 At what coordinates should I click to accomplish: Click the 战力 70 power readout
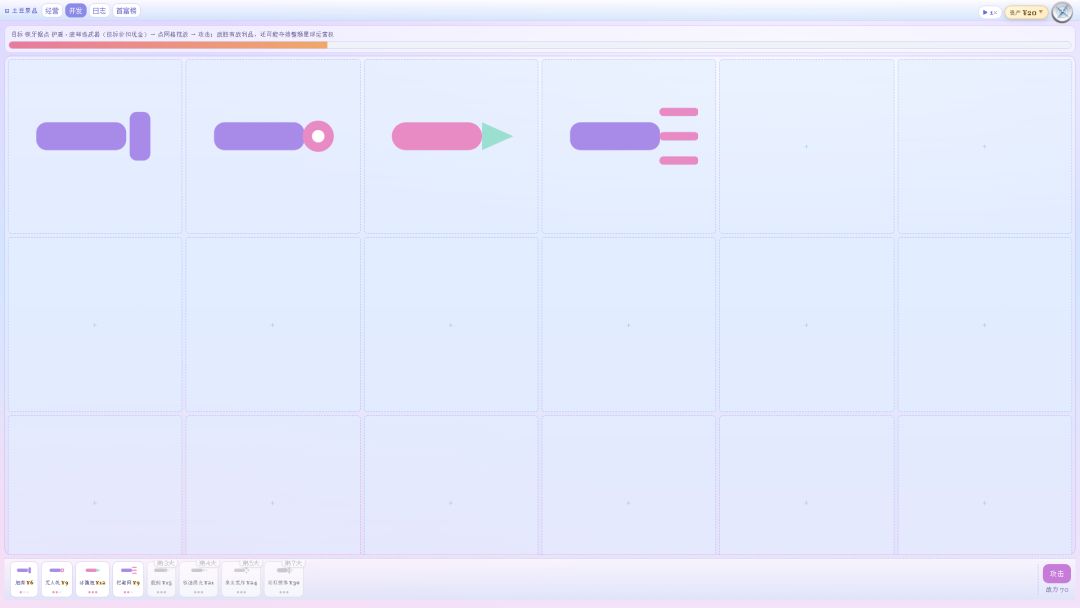tap(1057, 590)
